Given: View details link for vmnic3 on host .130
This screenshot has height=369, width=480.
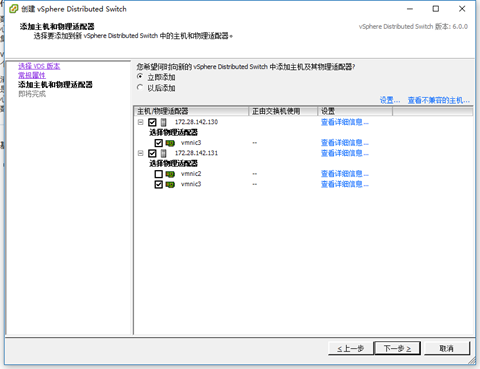Looking at the screenshot, I should click(345, 143).
